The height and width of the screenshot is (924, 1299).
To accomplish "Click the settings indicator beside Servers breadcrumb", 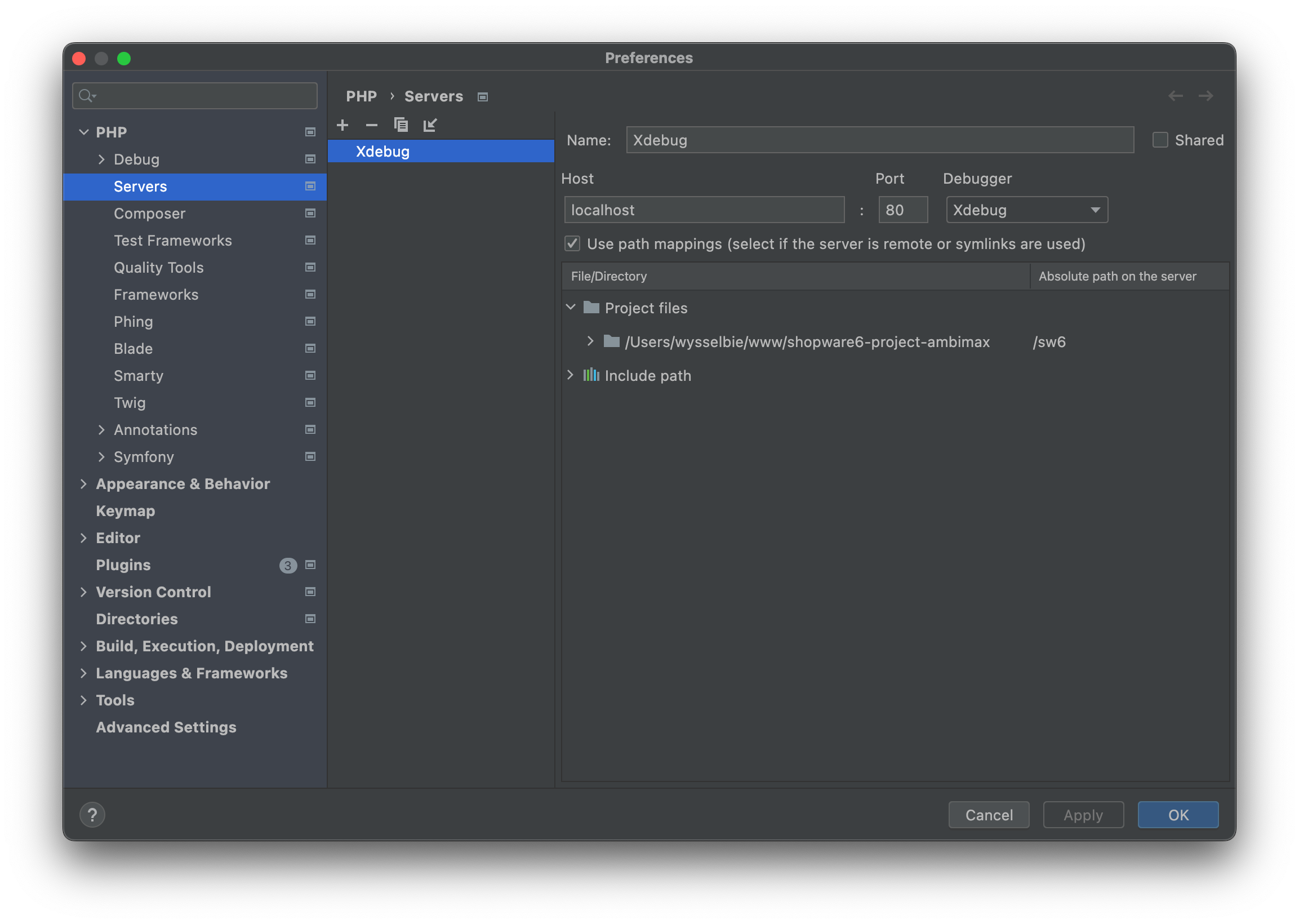I will click(482, 97).
